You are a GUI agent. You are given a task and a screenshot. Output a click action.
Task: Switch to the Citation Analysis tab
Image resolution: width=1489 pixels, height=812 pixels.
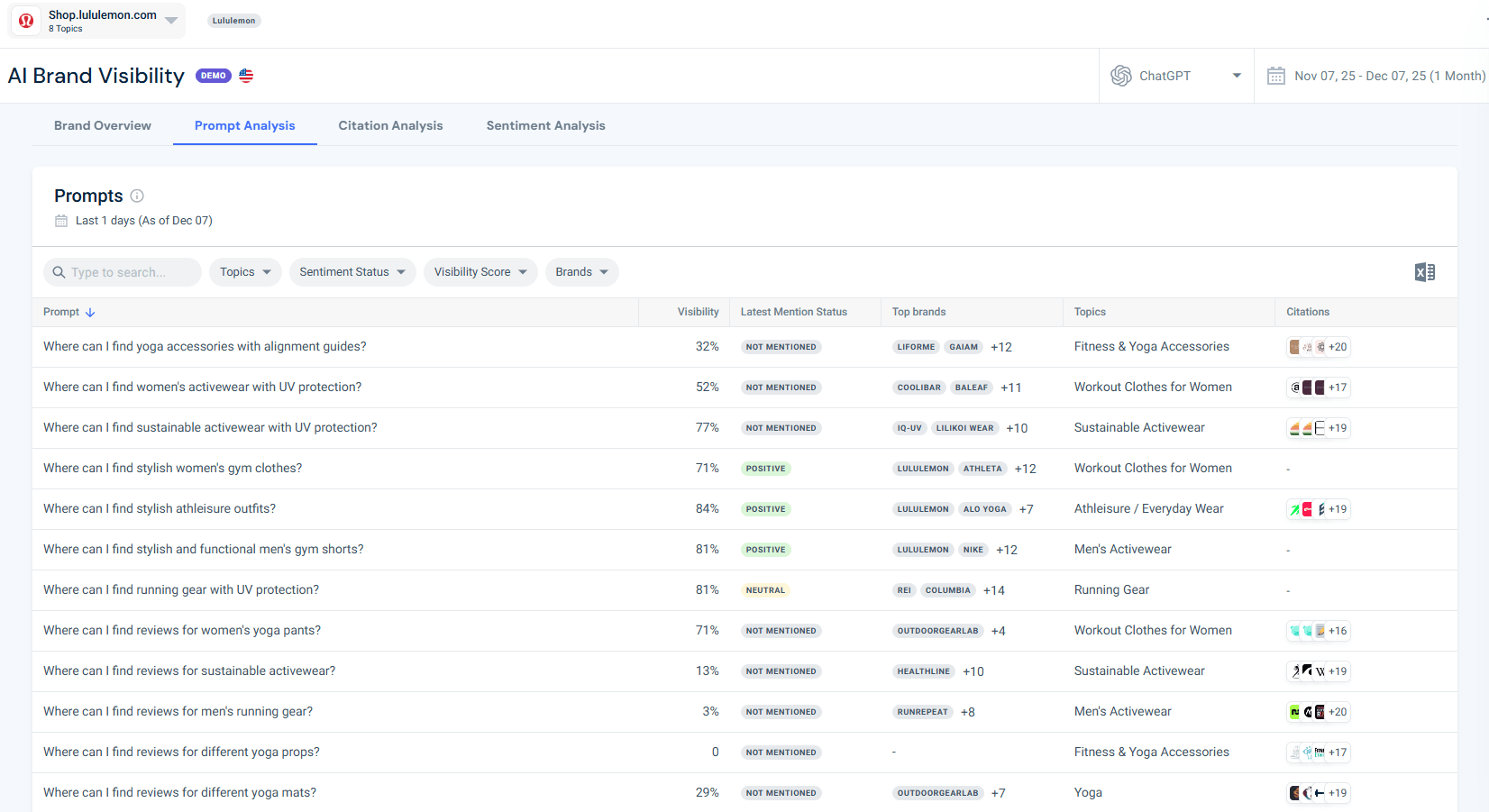tap(390, 125)
